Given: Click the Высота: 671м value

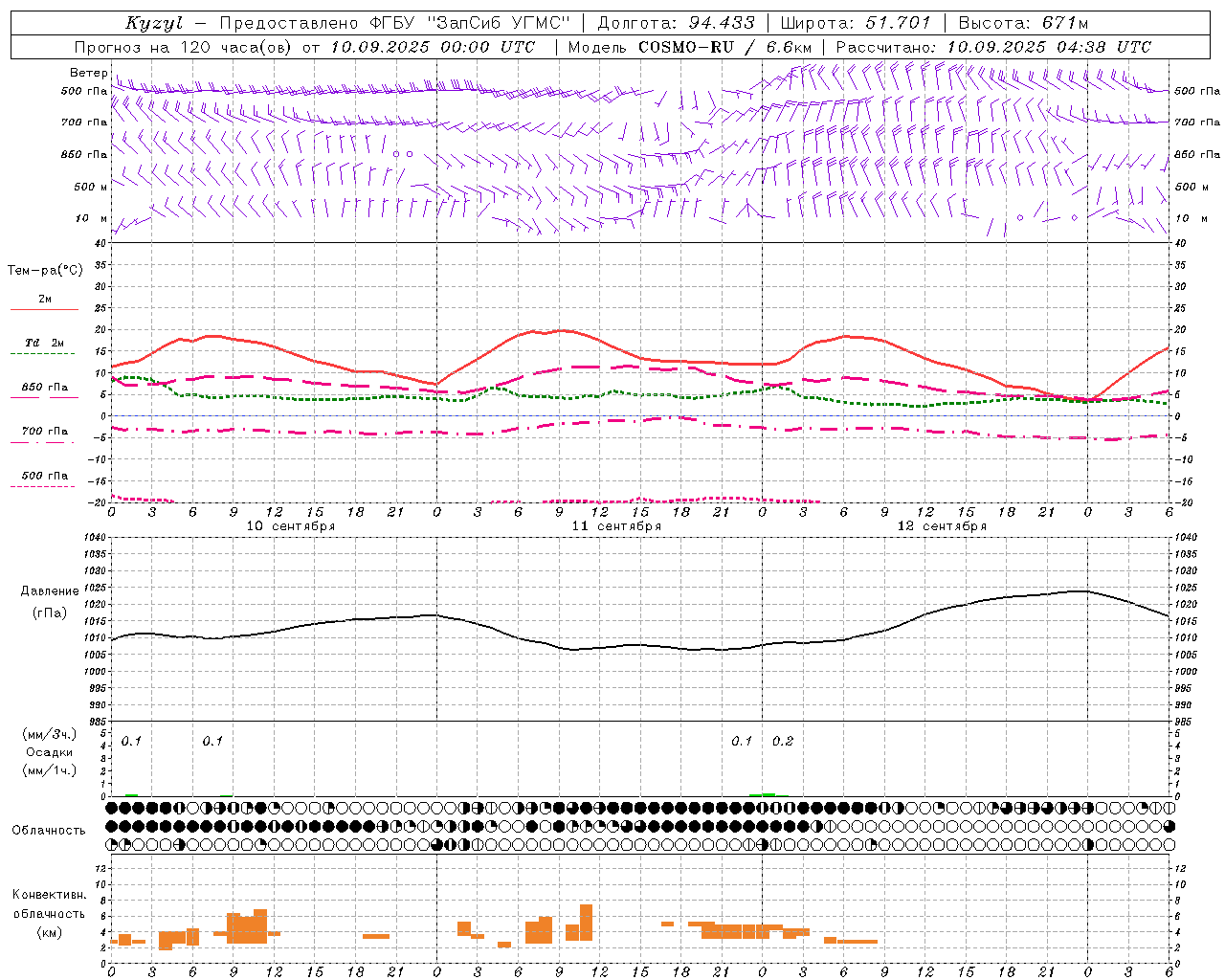Looking at the screenshot, I should click(1023, 23).
